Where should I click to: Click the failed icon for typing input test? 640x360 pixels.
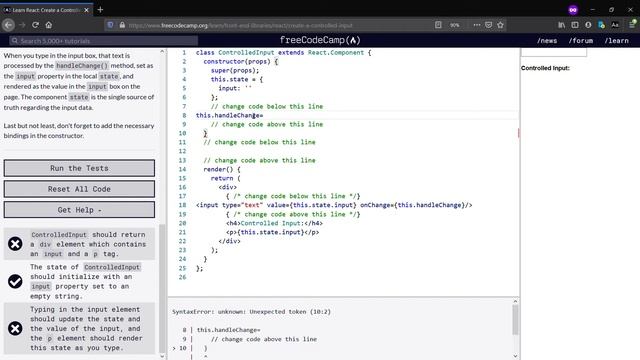[x=15, y=328]
